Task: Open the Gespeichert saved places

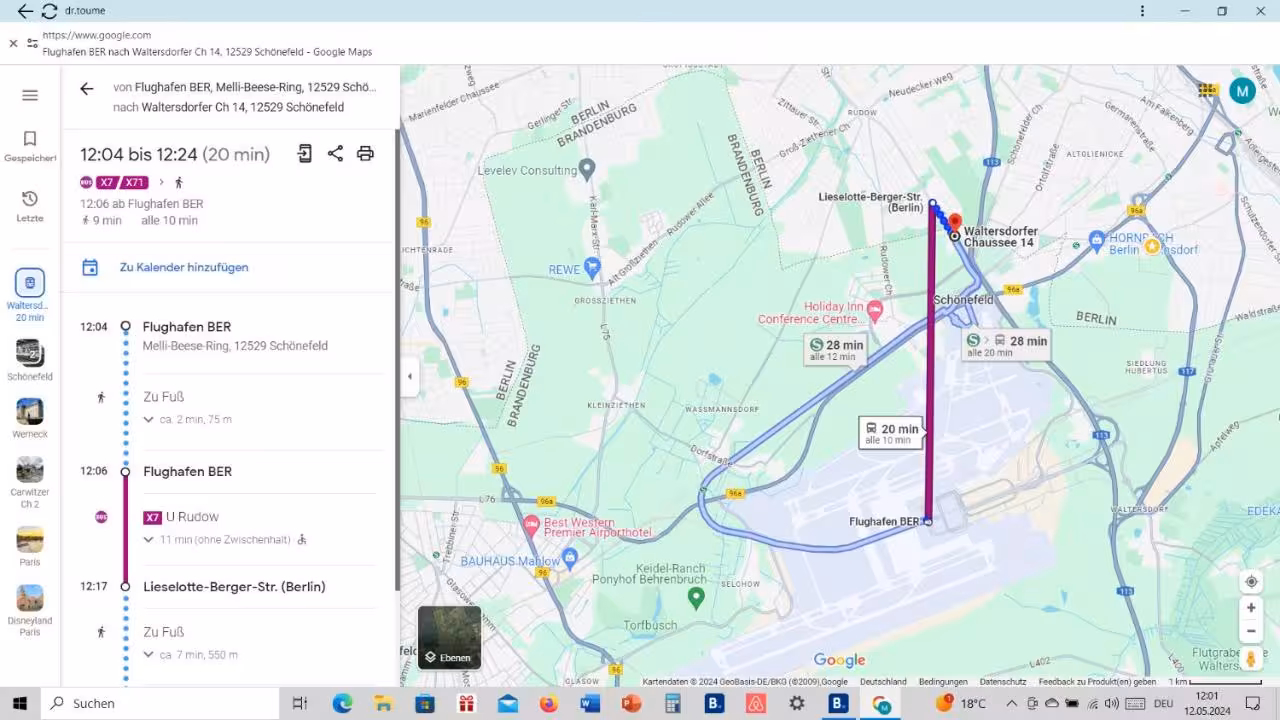Action: 30,146
